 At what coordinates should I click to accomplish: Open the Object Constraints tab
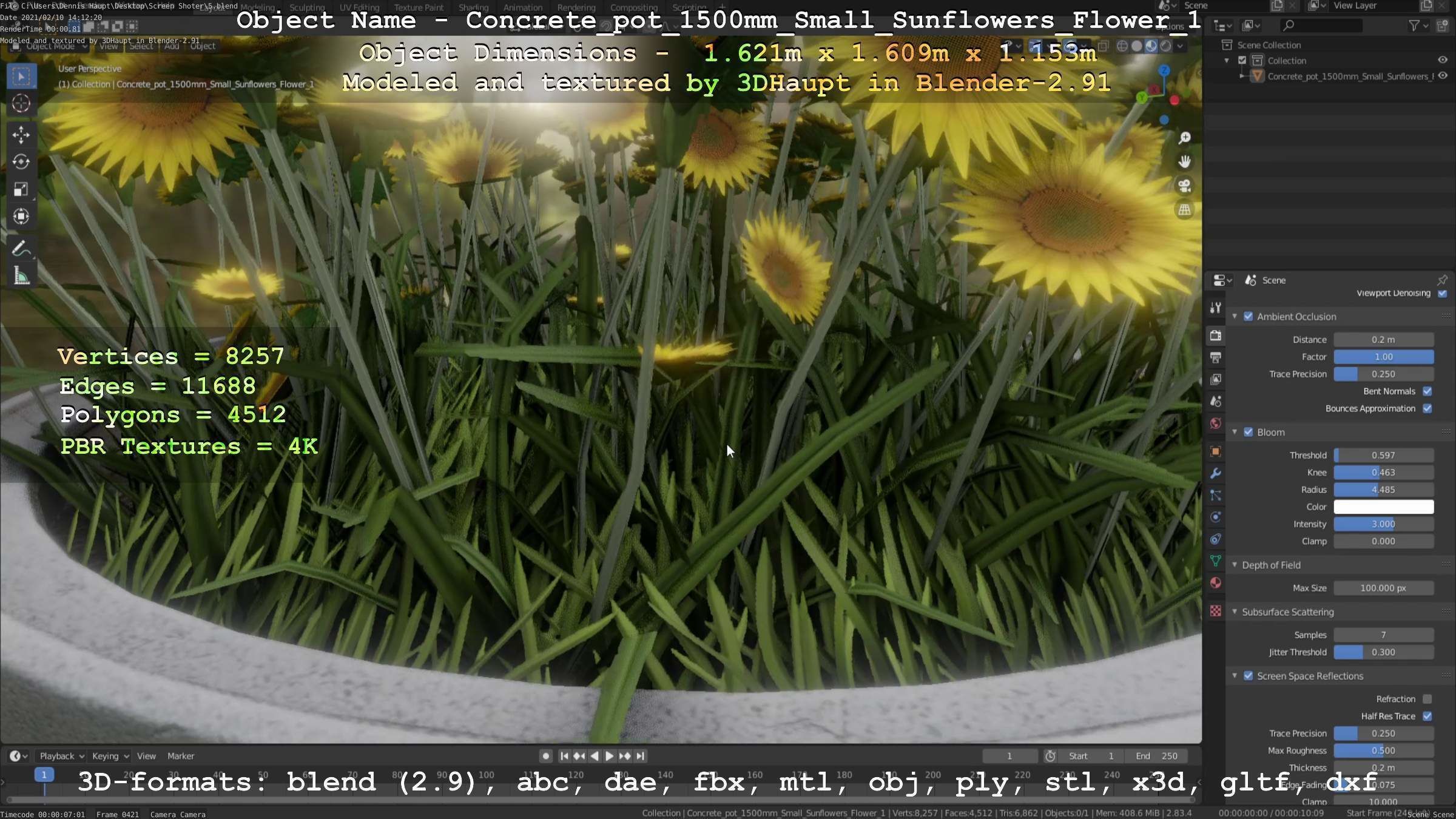click(1215, 539)
